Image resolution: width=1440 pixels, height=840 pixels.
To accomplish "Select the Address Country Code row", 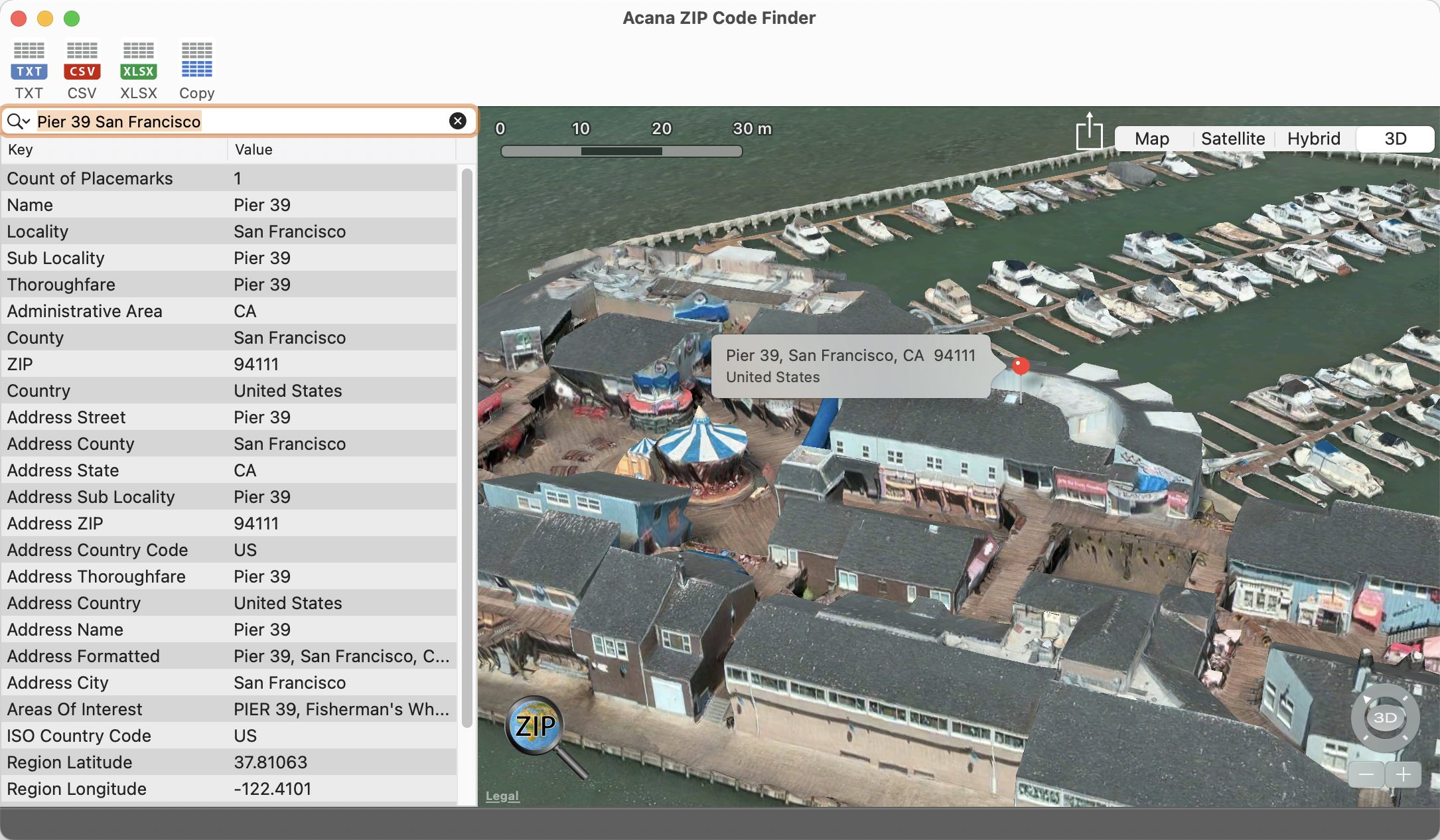I will click(x=229, y=550).
